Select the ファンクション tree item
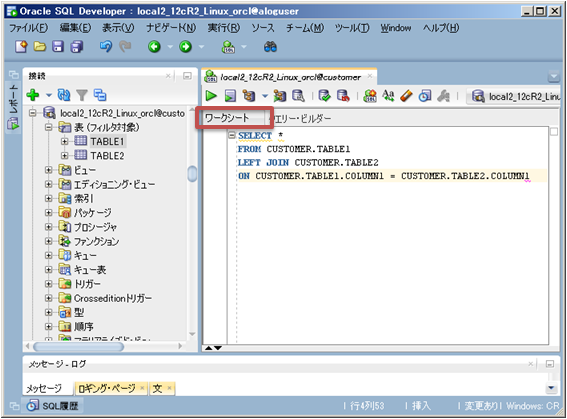Viewport: 567px width, 419px height. pos(96,241)
